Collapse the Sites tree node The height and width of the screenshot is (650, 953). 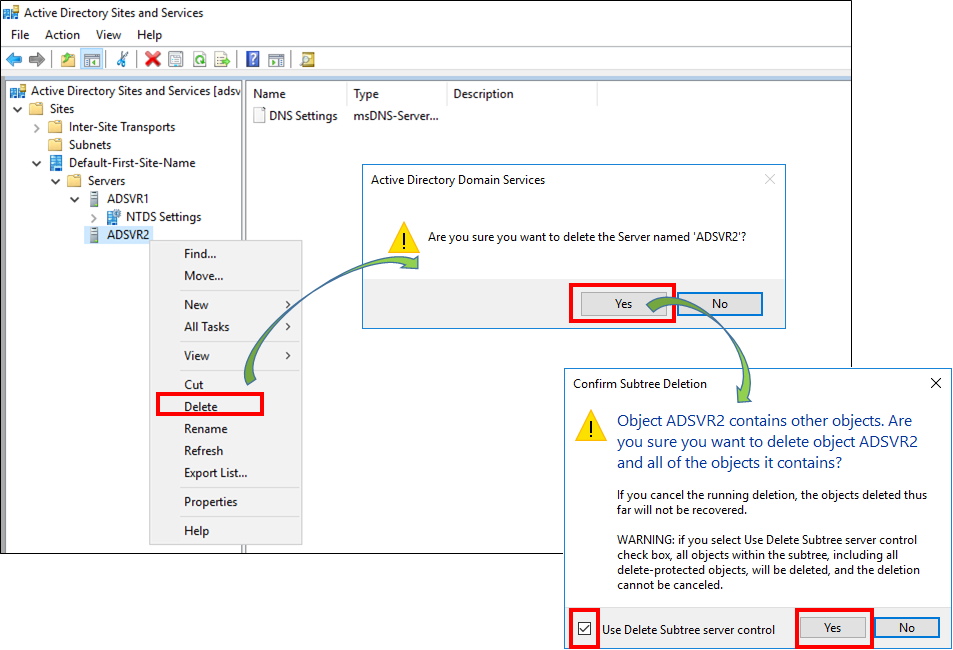tap(18, 109)
